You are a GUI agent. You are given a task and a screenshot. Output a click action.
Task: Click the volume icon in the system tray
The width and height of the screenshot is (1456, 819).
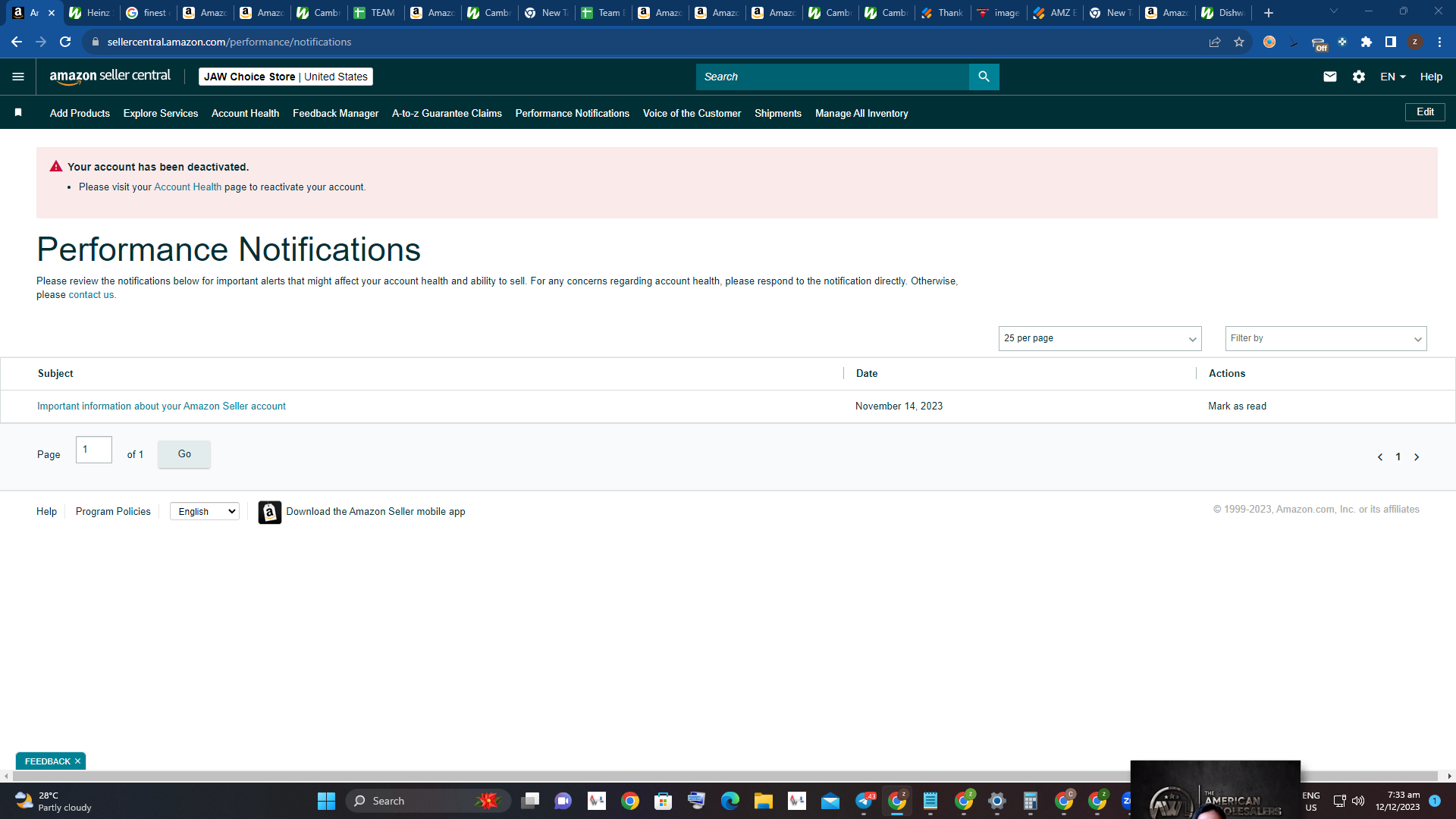pos(1358,801)
